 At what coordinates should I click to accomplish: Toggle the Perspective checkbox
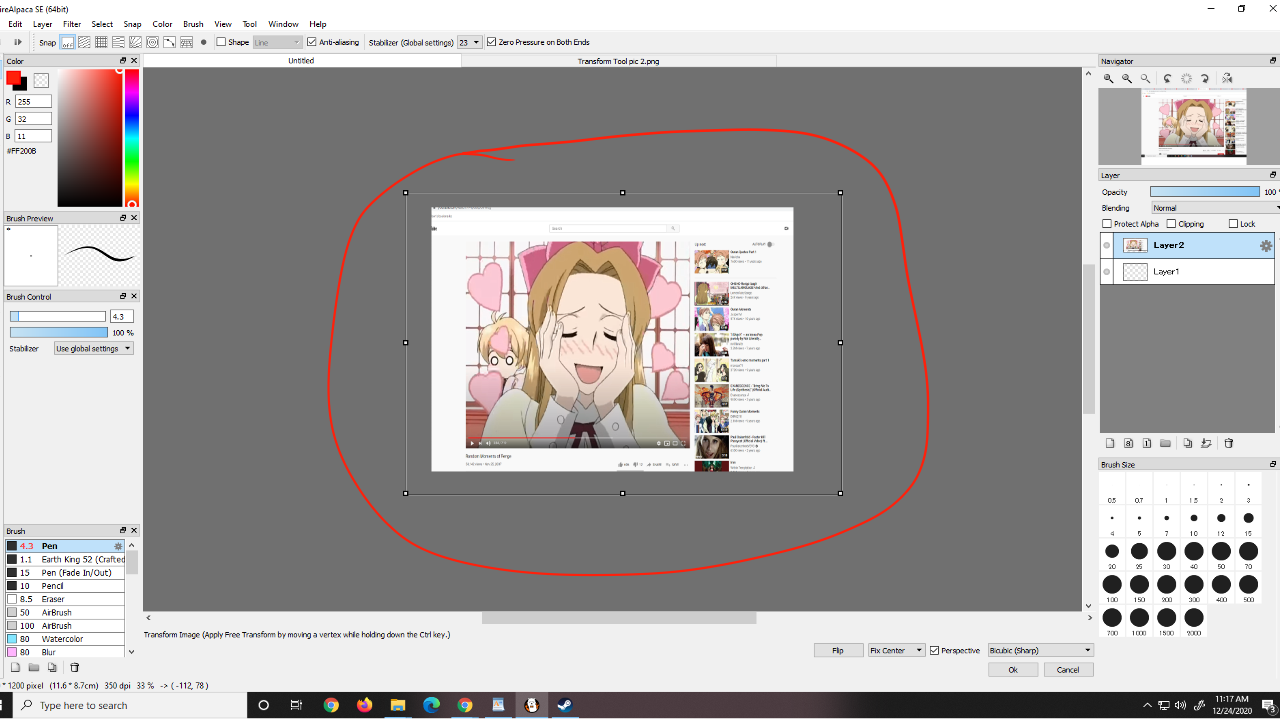(935, 651)
